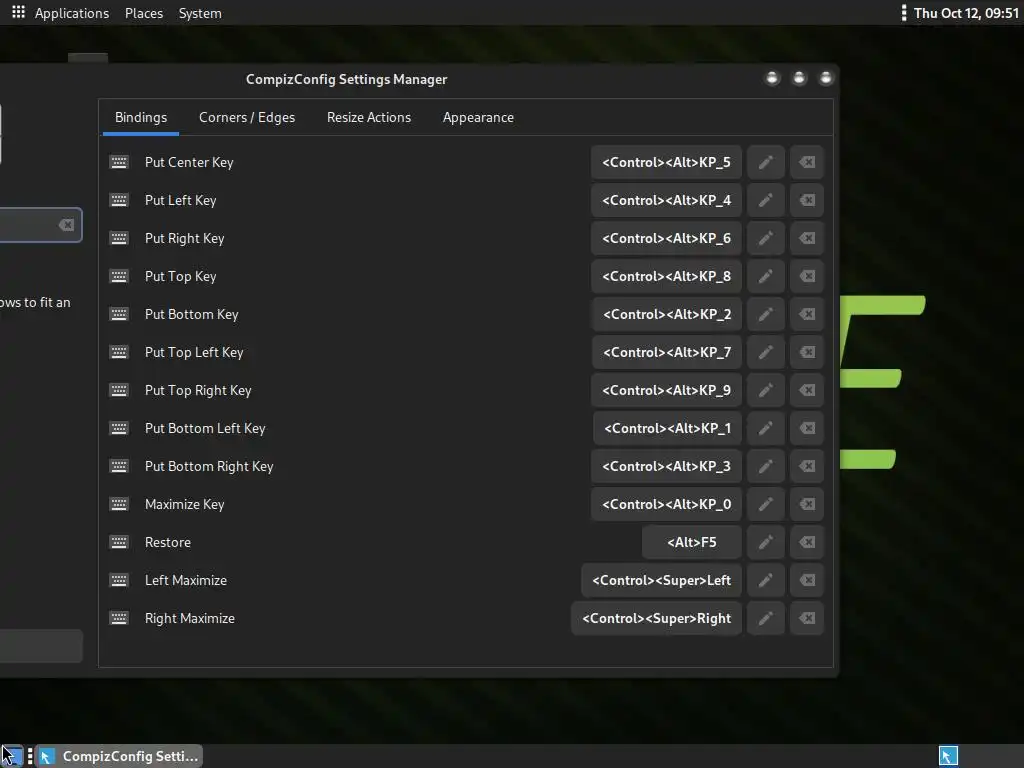Click the <Control><Alt>KP_6 shortcut button
This screenshot has height=768, width=1024.
(x=666, y=238)
